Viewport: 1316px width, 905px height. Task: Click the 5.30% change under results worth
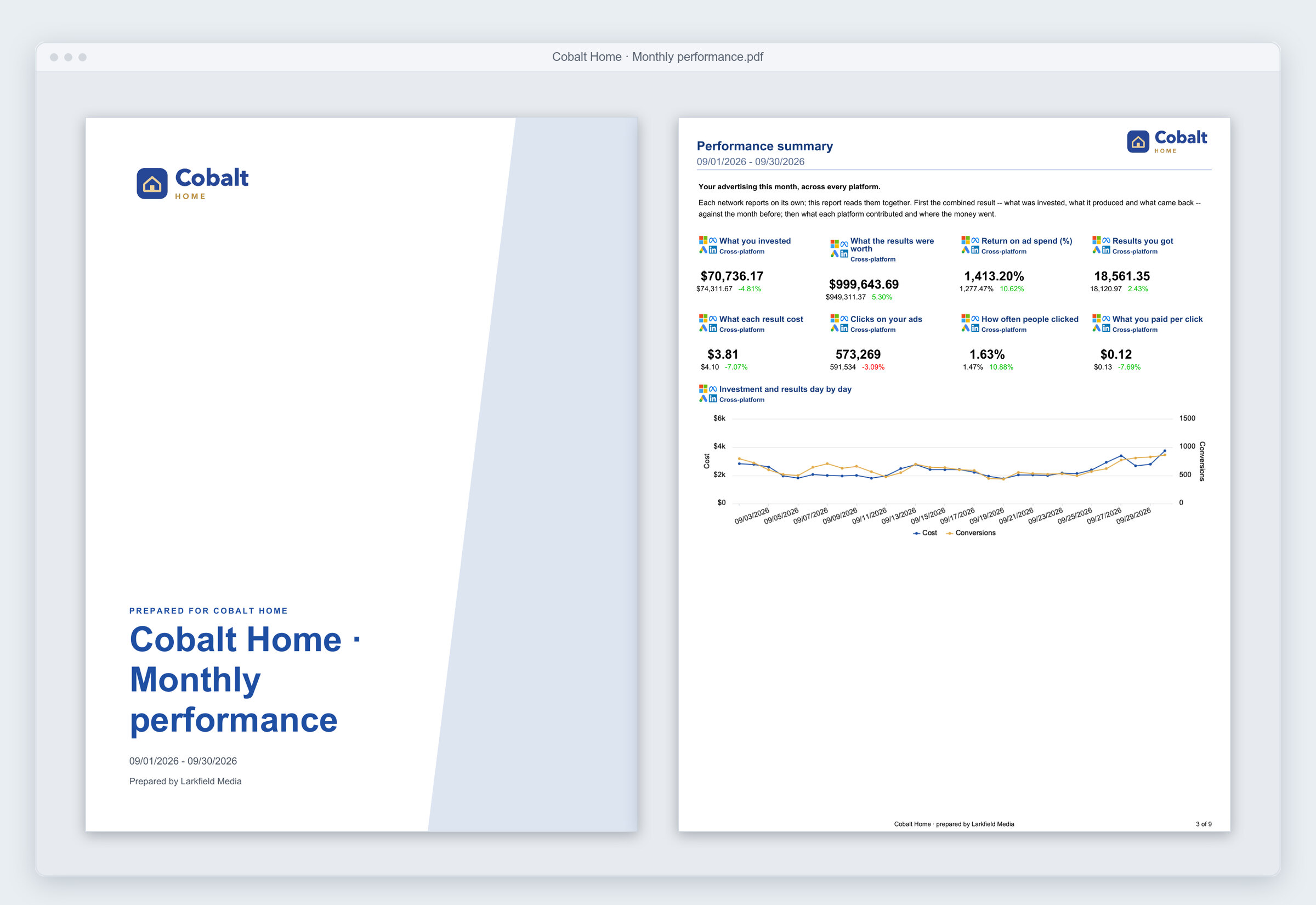(882, 297)
